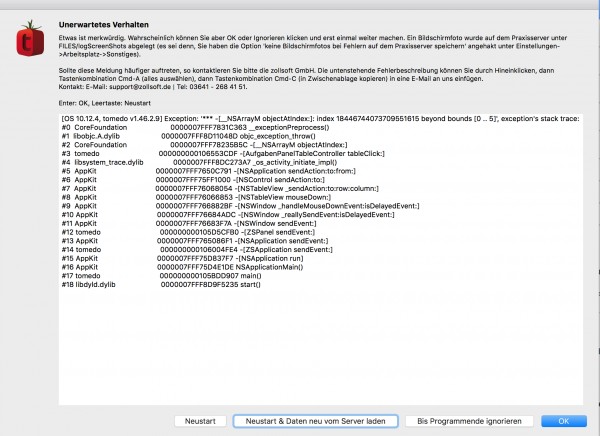
Task: Select stack line #1 libobjc.A.dylib objc_exception_throw
Action: click(188, 136)
